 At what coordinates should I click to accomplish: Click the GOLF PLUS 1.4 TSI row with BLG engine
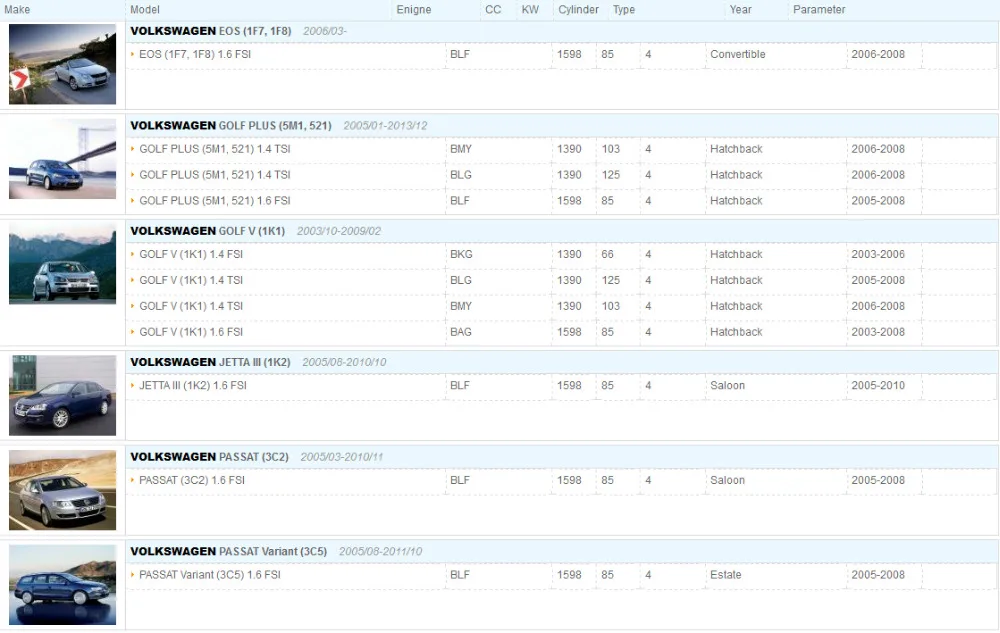[561, 175]
